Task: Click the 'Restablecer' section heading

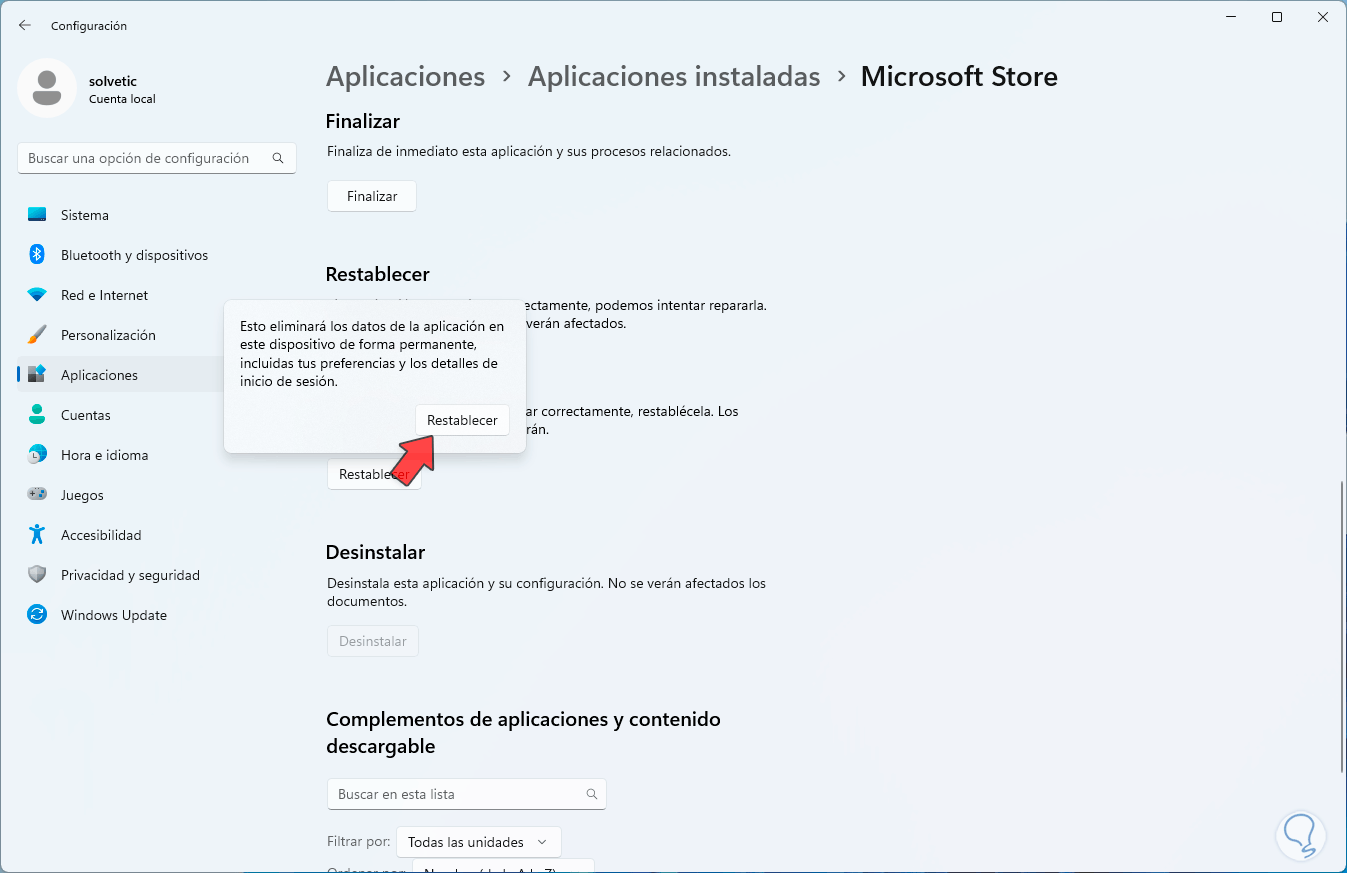Action: tap(378, 274)
